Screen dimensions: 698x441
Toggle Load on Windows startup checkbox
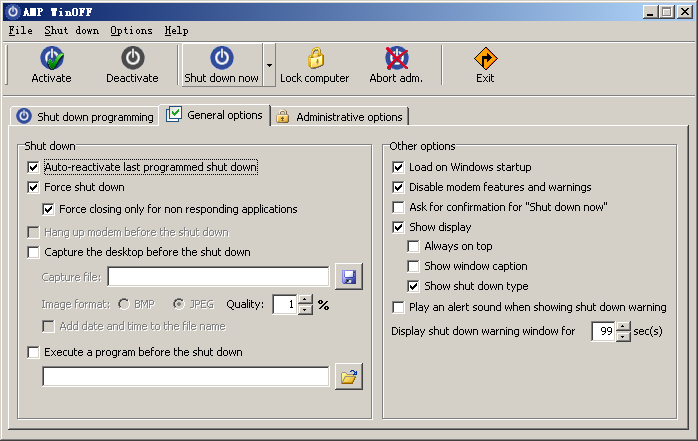398,167
